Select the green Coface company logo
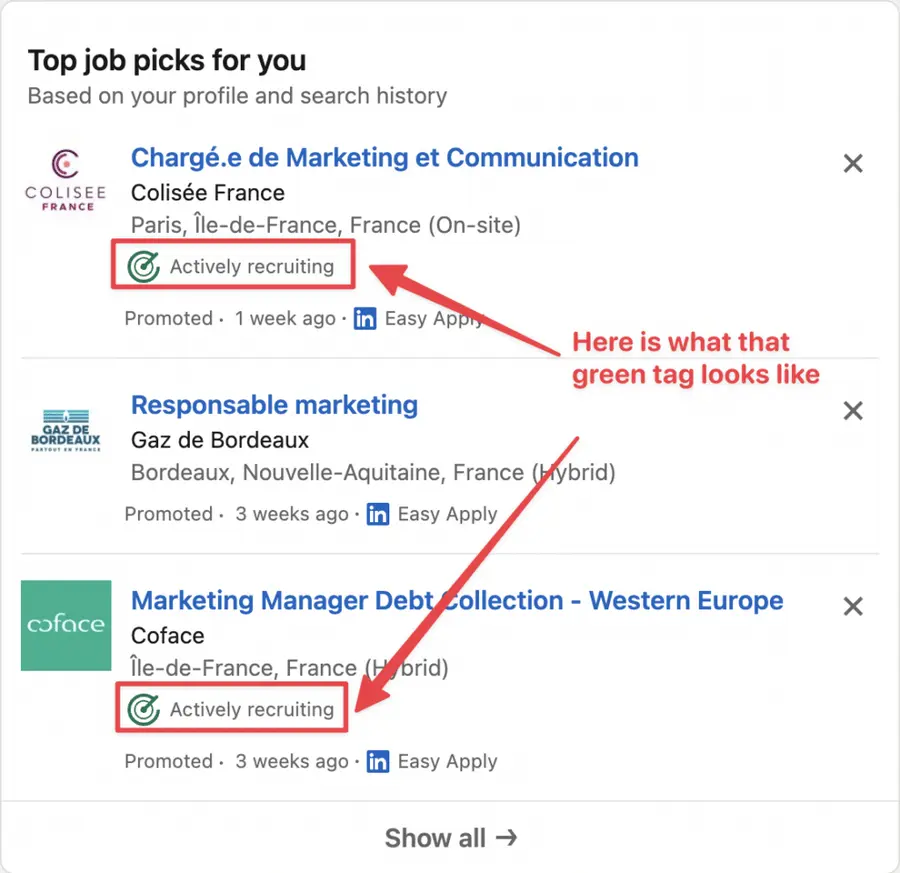 click(65, 626)
